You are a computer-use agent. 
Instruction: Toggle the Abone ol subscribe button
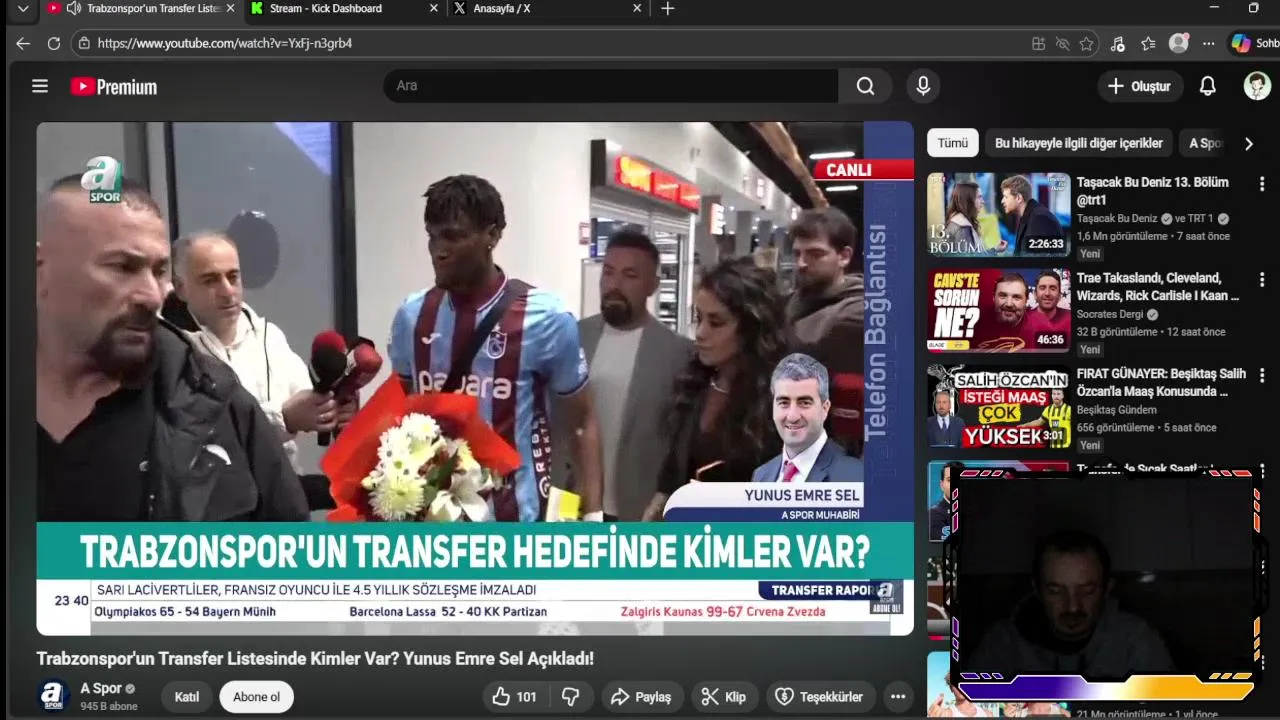click(x=256, y=697)
